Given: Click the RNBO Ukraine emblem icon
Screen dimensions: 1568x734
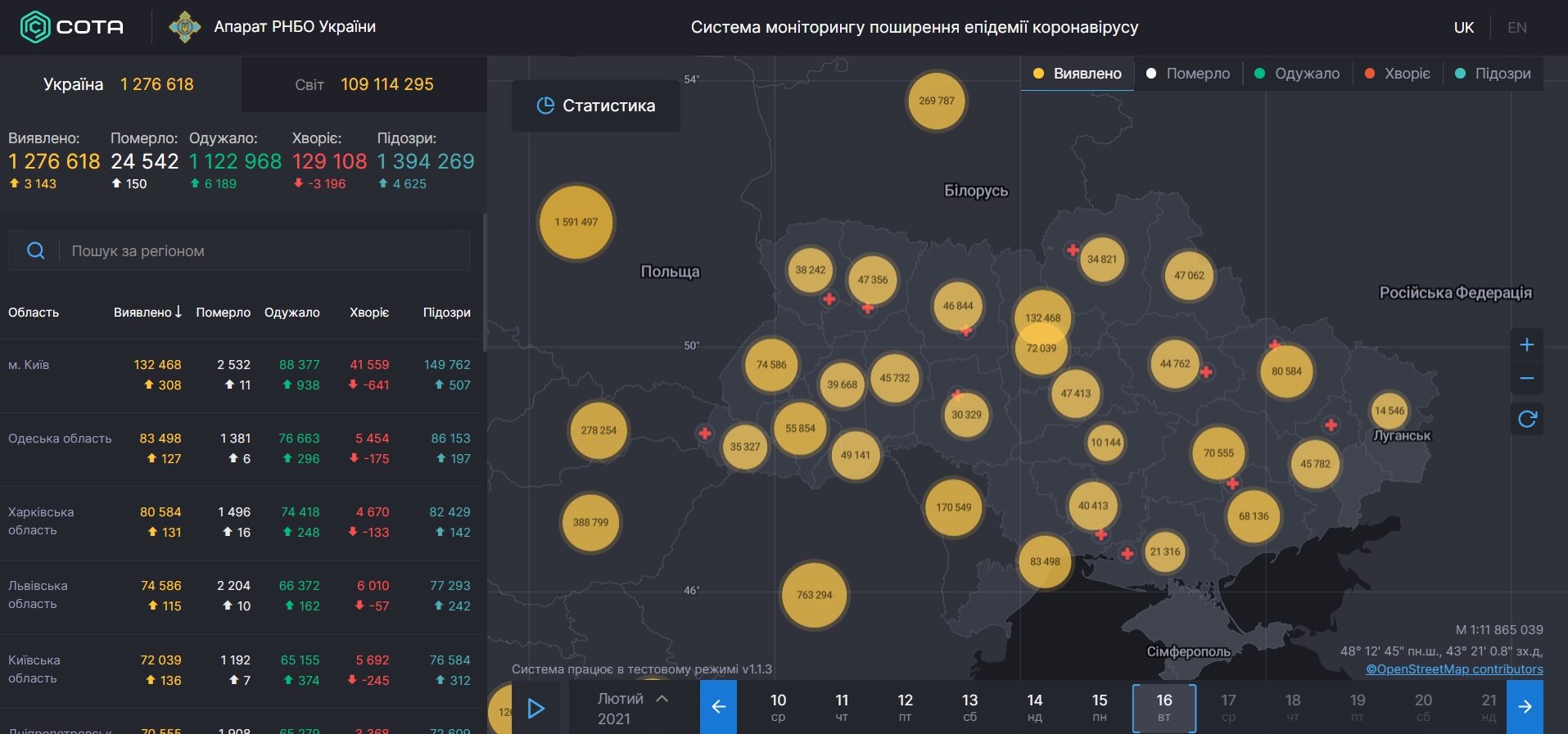Looking at the screenshot, I should pyautogui.click(x=185, y=27).
